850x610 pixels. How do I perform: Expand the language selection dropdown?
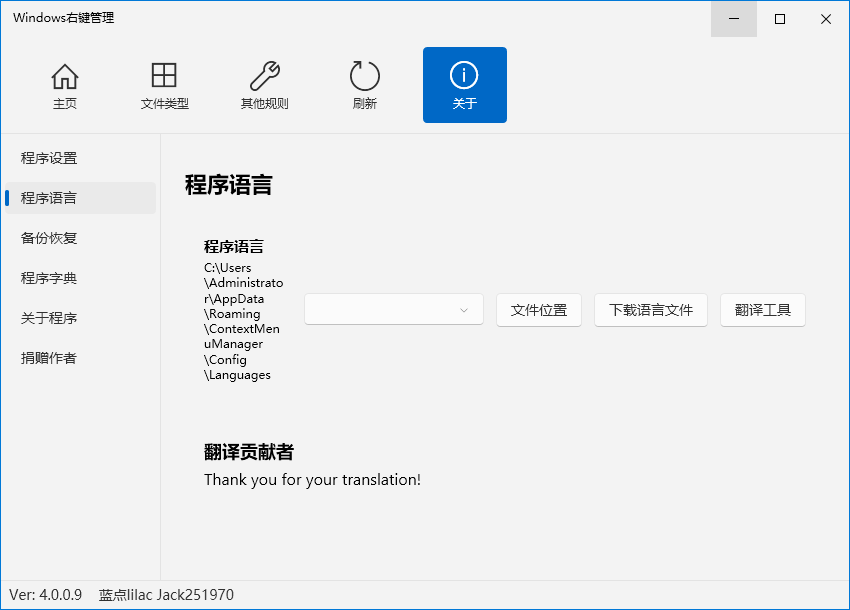tap(394, 310)
